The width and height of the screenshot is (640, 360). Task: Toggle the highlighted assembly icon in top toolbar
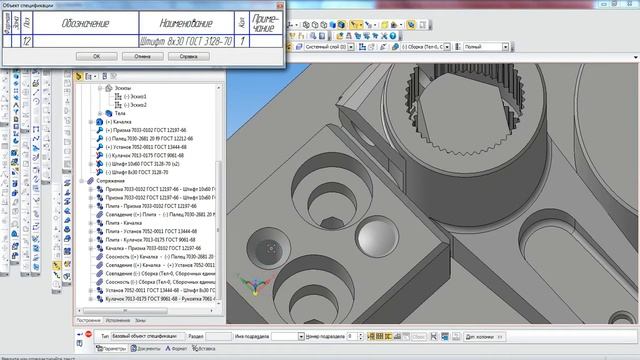tap(411, 25)
